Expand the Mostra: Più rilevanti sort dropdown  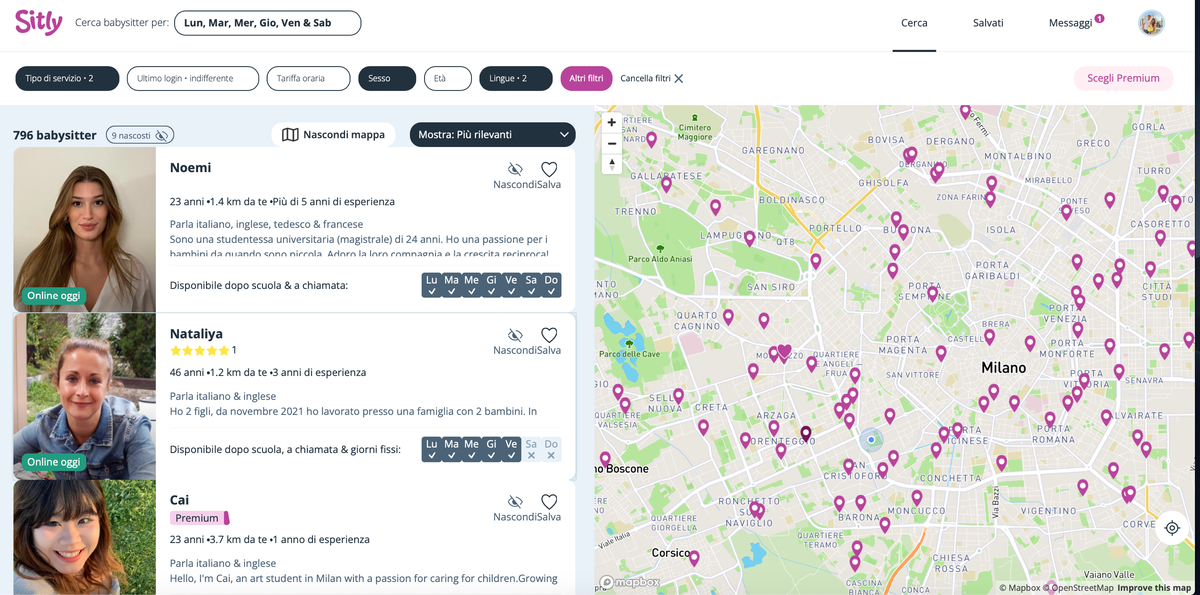493,134
